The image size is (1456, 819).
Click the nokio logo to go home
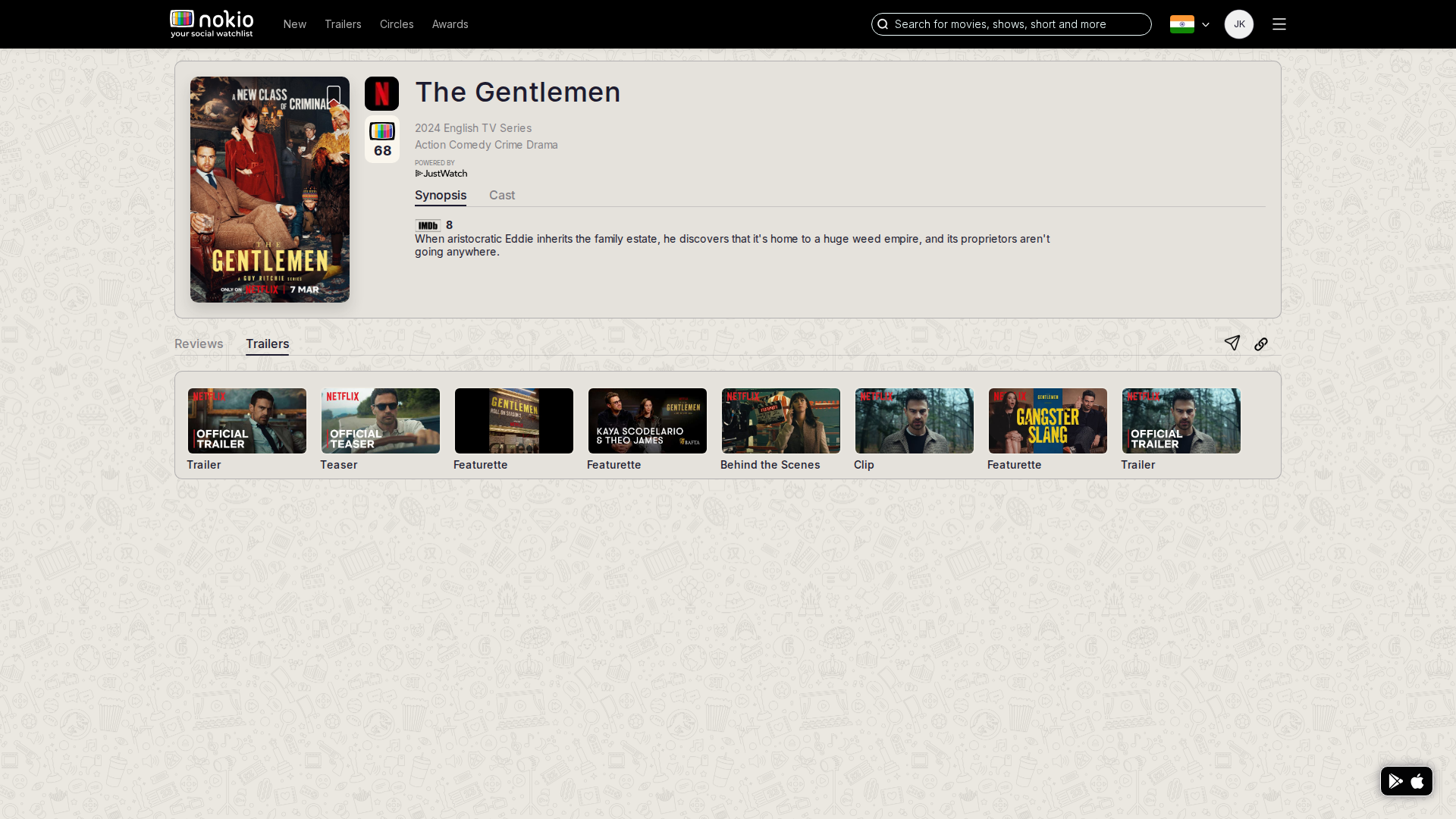click(x=212, y=24)
